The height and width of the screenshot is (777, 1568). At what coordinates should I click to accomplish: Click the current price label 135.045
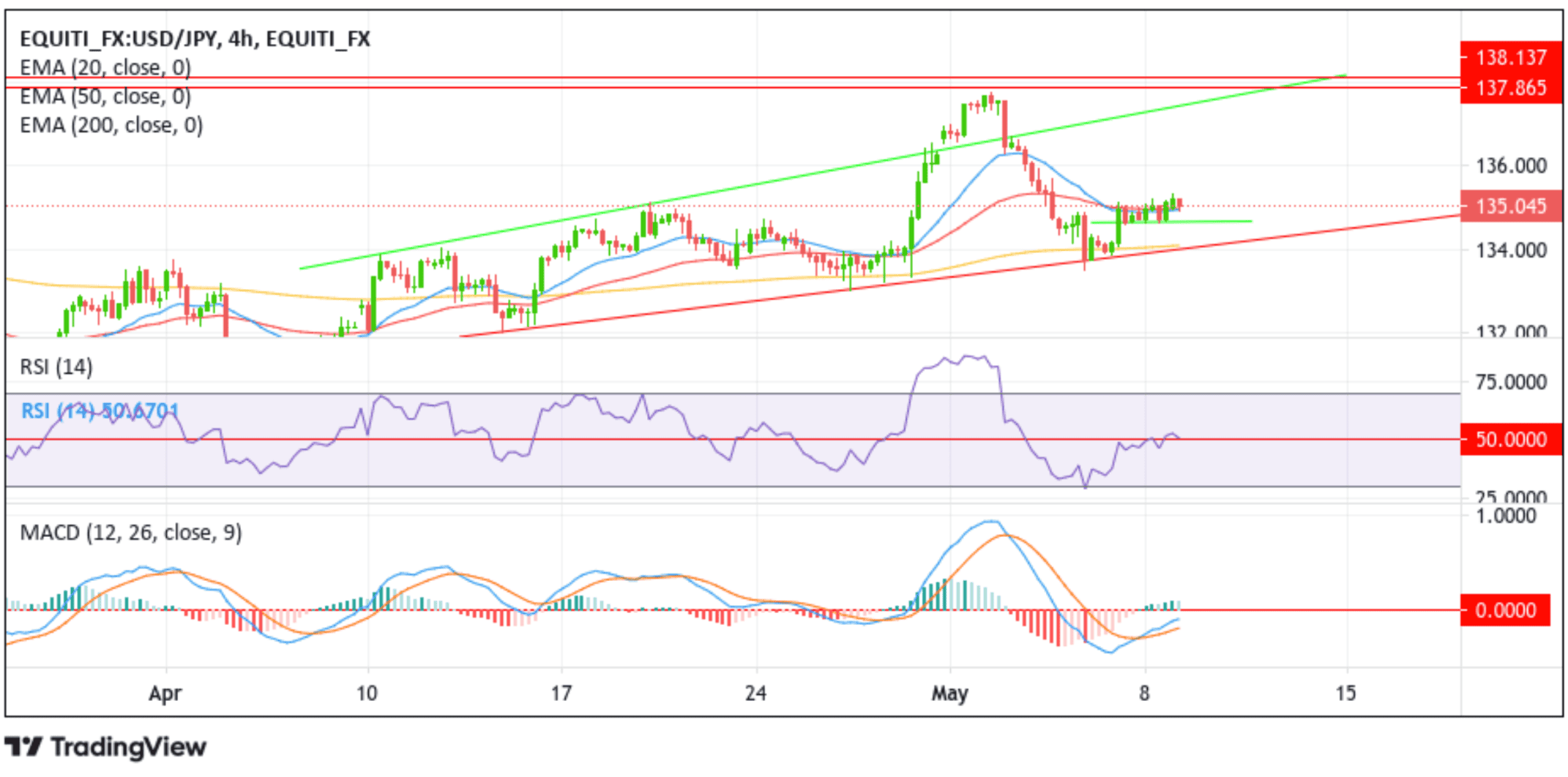pyautogui.click(x=1511, y=206)
